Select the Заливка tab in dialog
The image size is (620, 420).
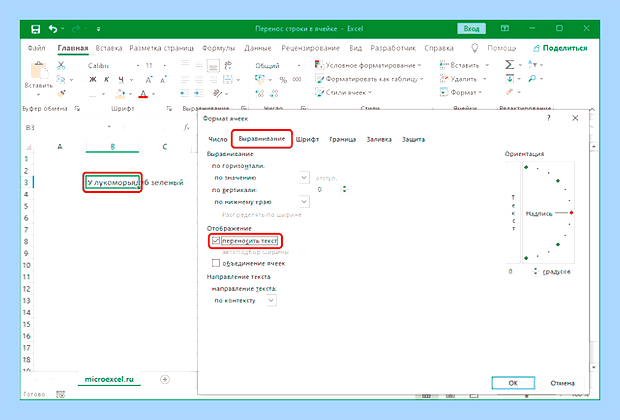pyautogui.click(x=379, y=139)
